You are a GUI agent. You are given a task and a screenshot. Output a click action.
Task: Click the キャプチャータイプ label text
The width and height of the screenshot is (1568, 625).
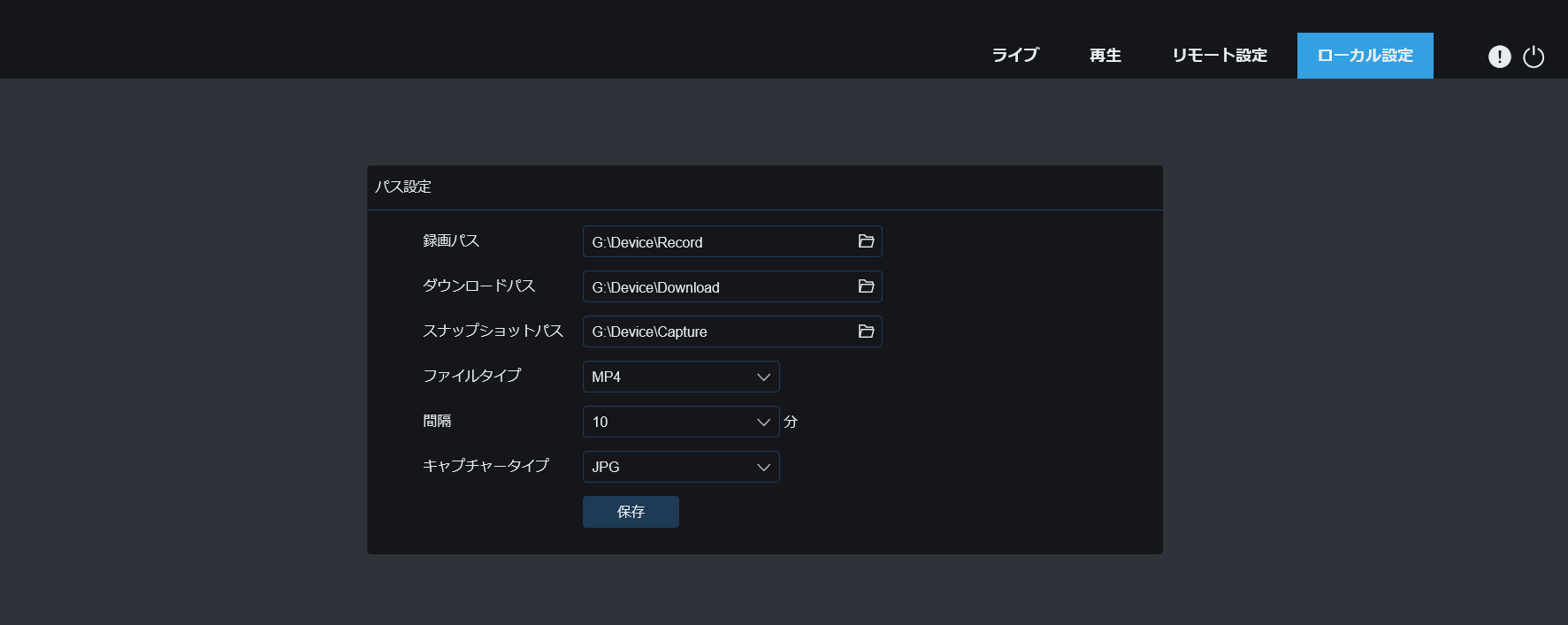486,466
